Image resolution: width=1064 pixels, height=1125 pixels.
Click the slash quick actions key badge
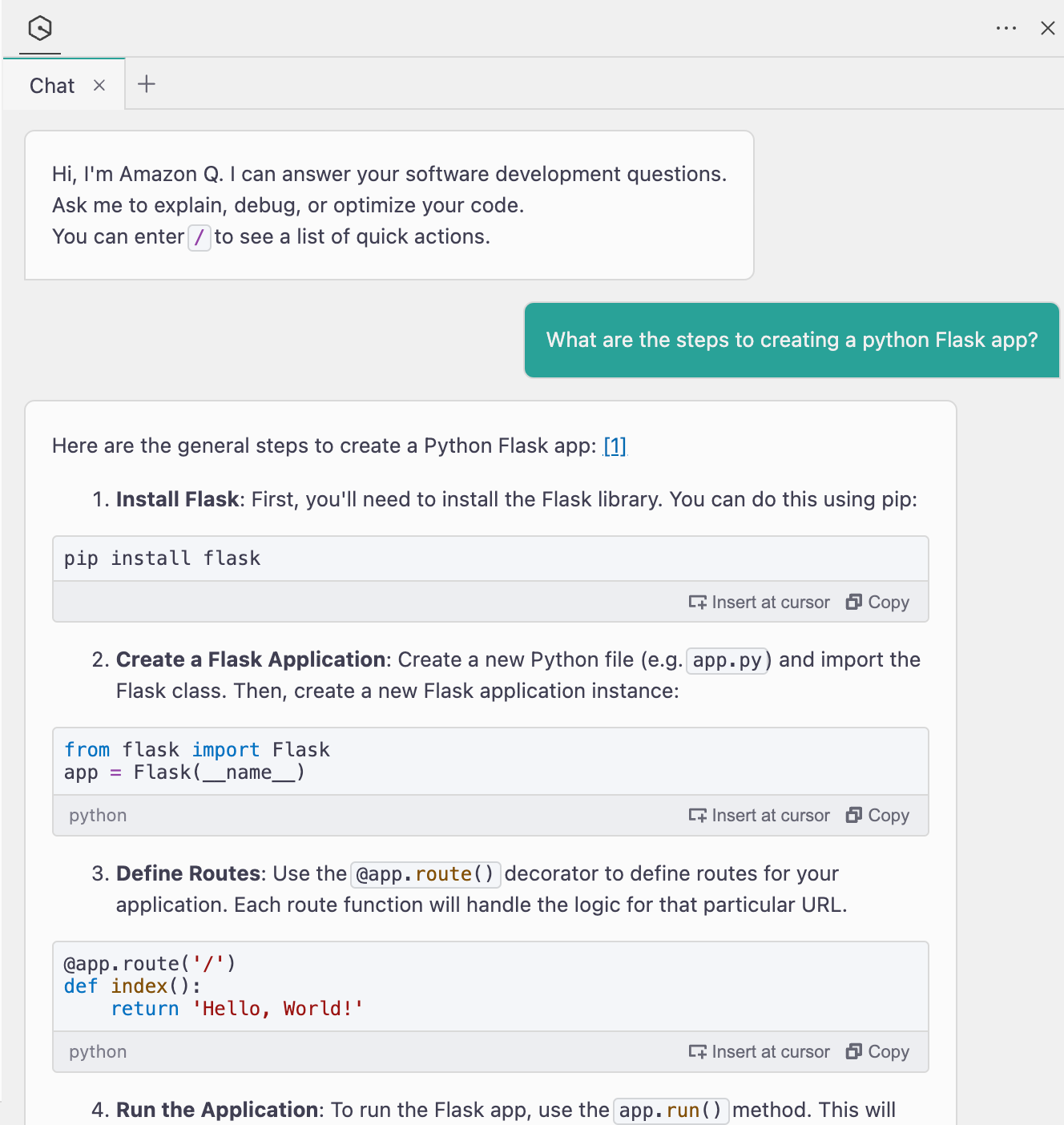tap(199, 237)
